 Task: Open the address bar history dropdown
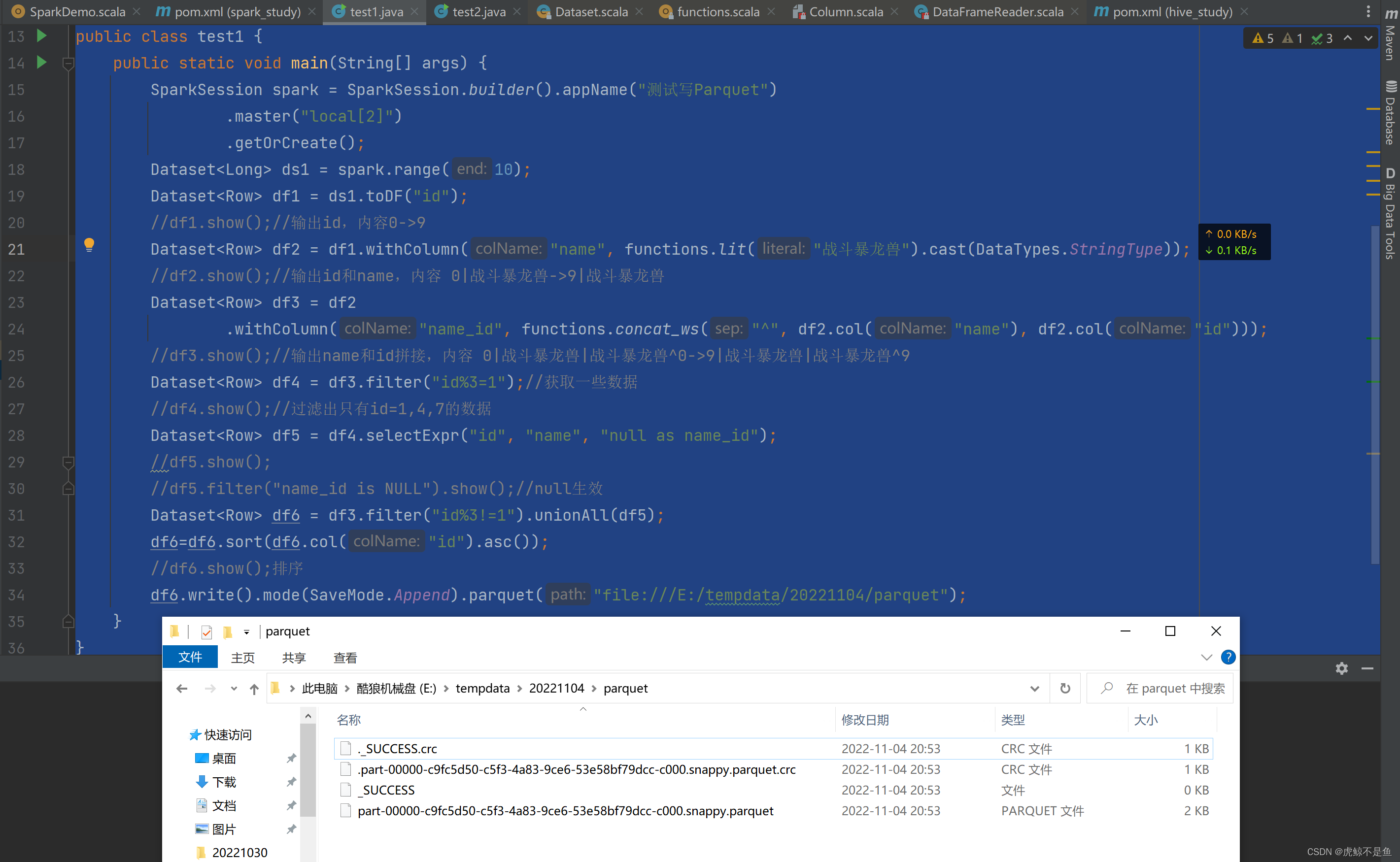(x=1035, y=688)
